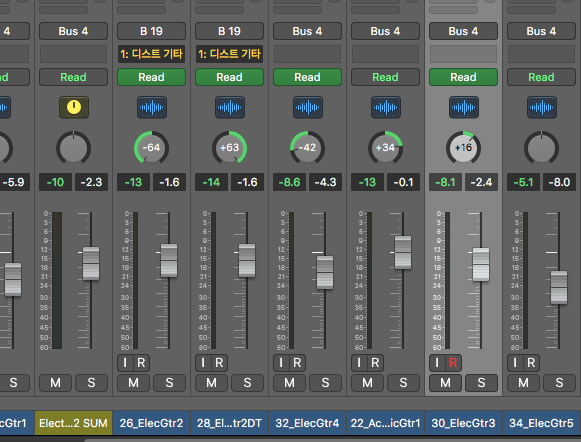Click the audio waveform icon on 26_ElecGtr2

click(152, 107)
